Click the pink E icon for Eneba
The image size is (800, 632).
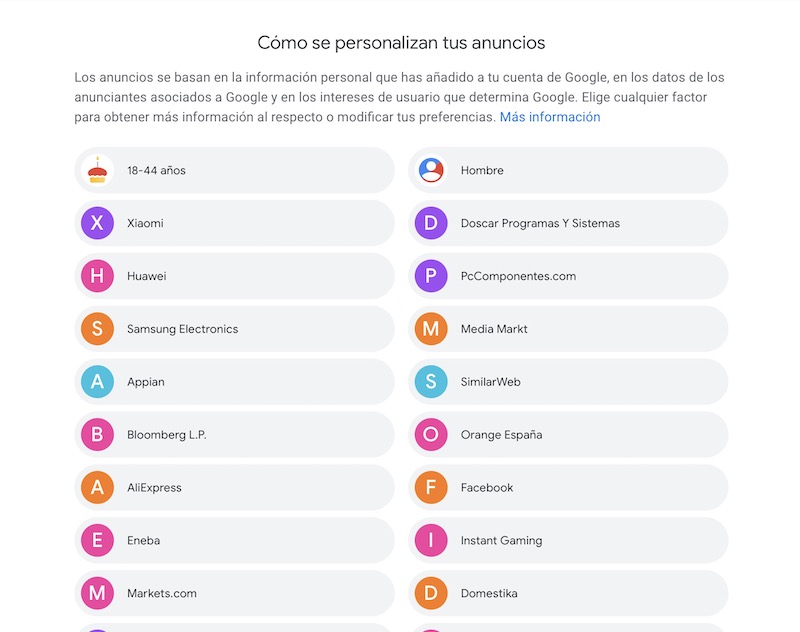tap(97, 541)
